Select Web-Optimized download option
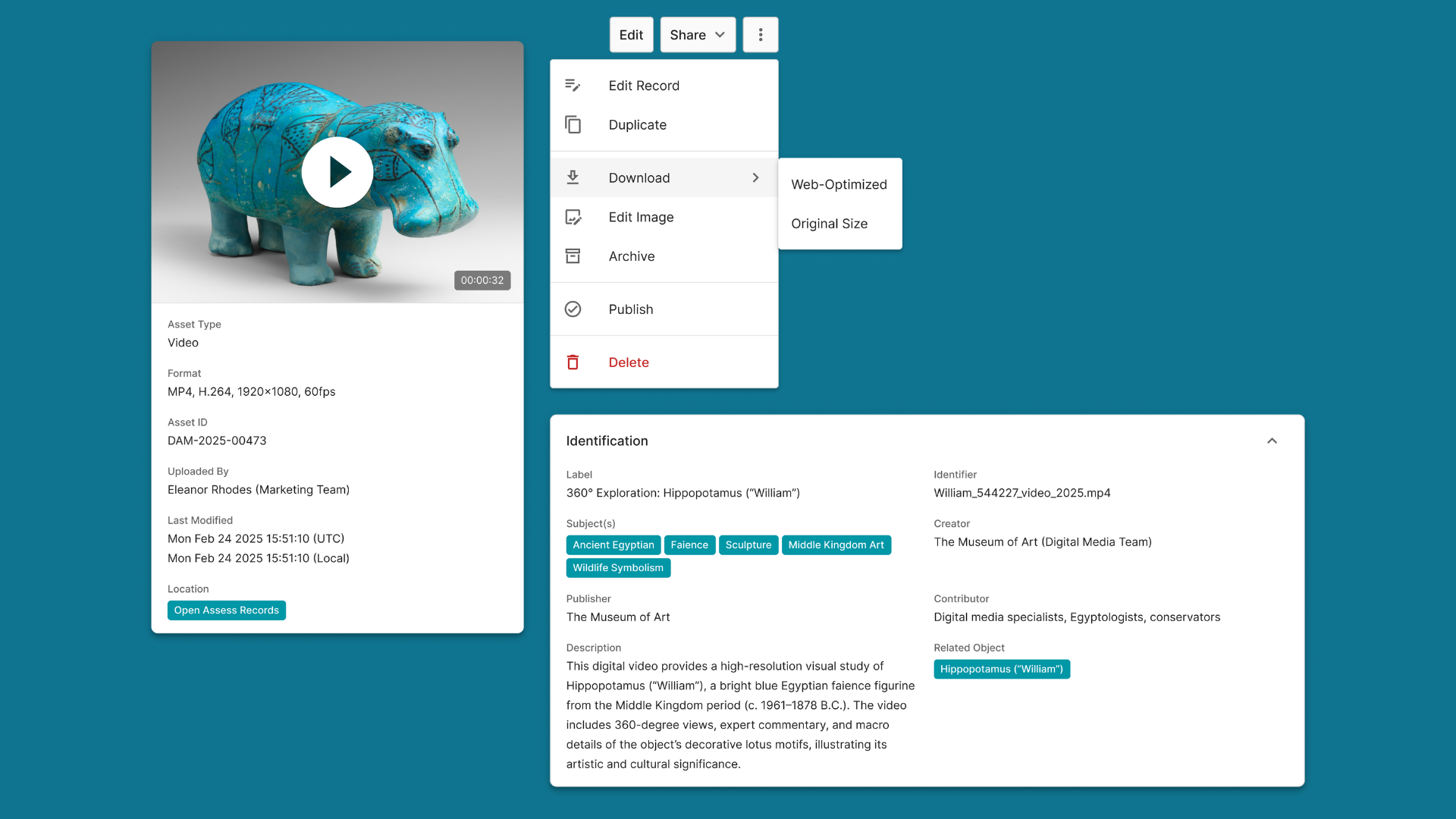The height and width of the screenshot is (819, 1456). (x=839, y=184)
